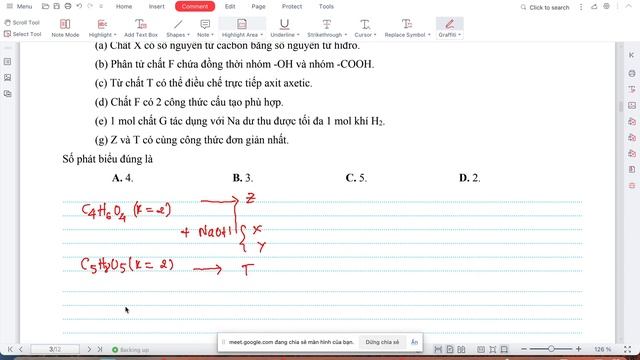Image resolution: width=640 pixels, height=360 pixels.
Task: Click the zoom out minus button
Action: click(x=524, y=349)
